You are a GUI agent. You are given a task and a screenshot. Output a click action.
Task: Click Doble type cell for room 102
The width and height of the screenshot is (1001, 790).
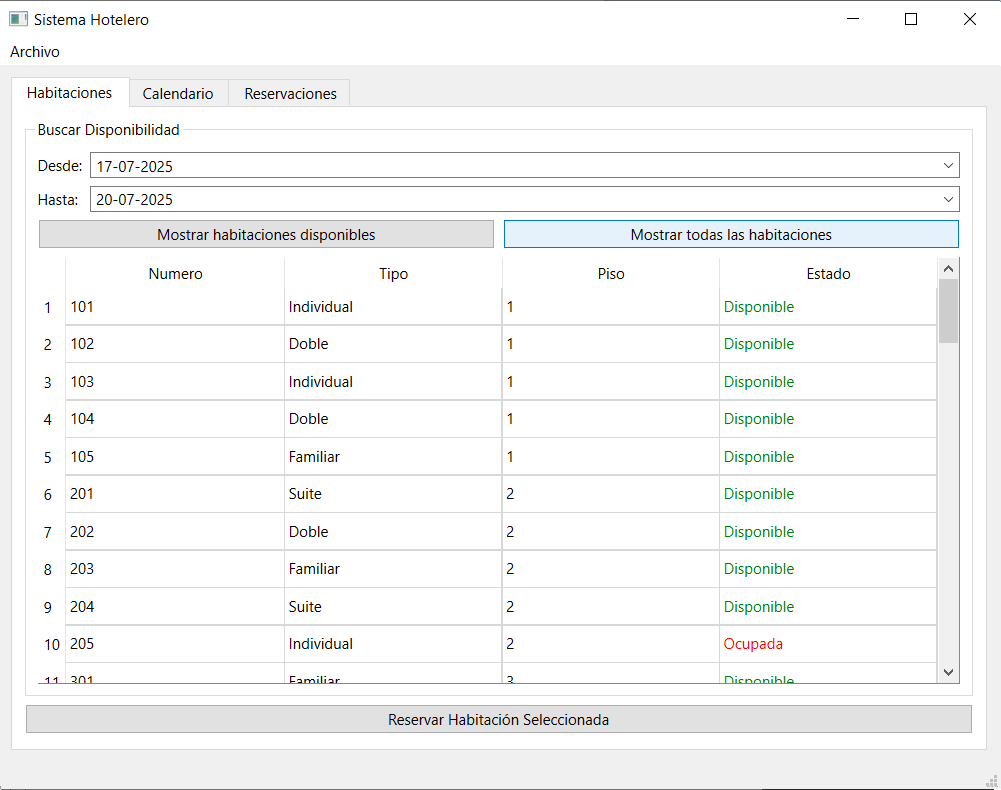pos(393,344)
